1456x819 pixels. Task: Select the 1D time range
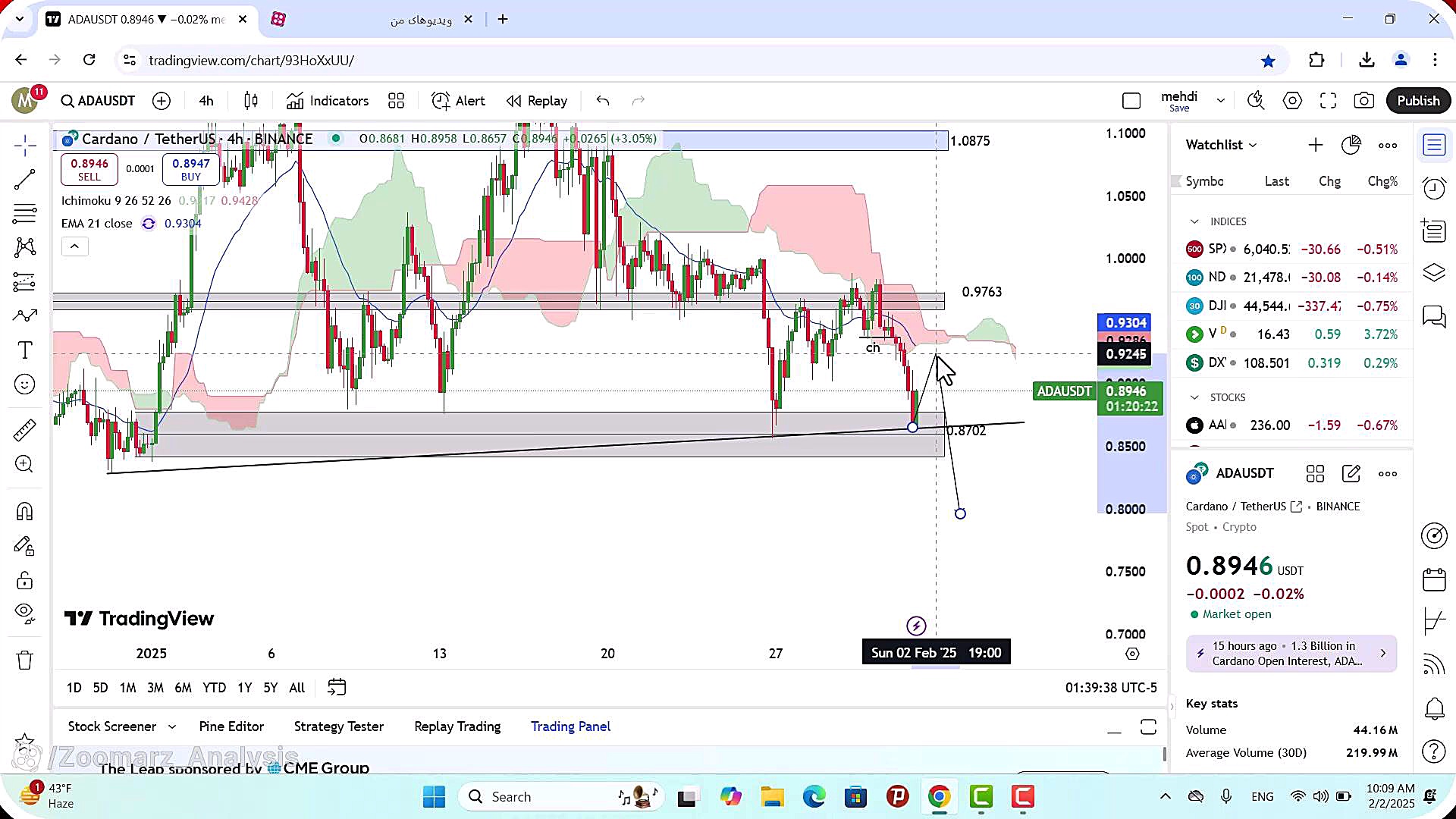click(74, 688)
